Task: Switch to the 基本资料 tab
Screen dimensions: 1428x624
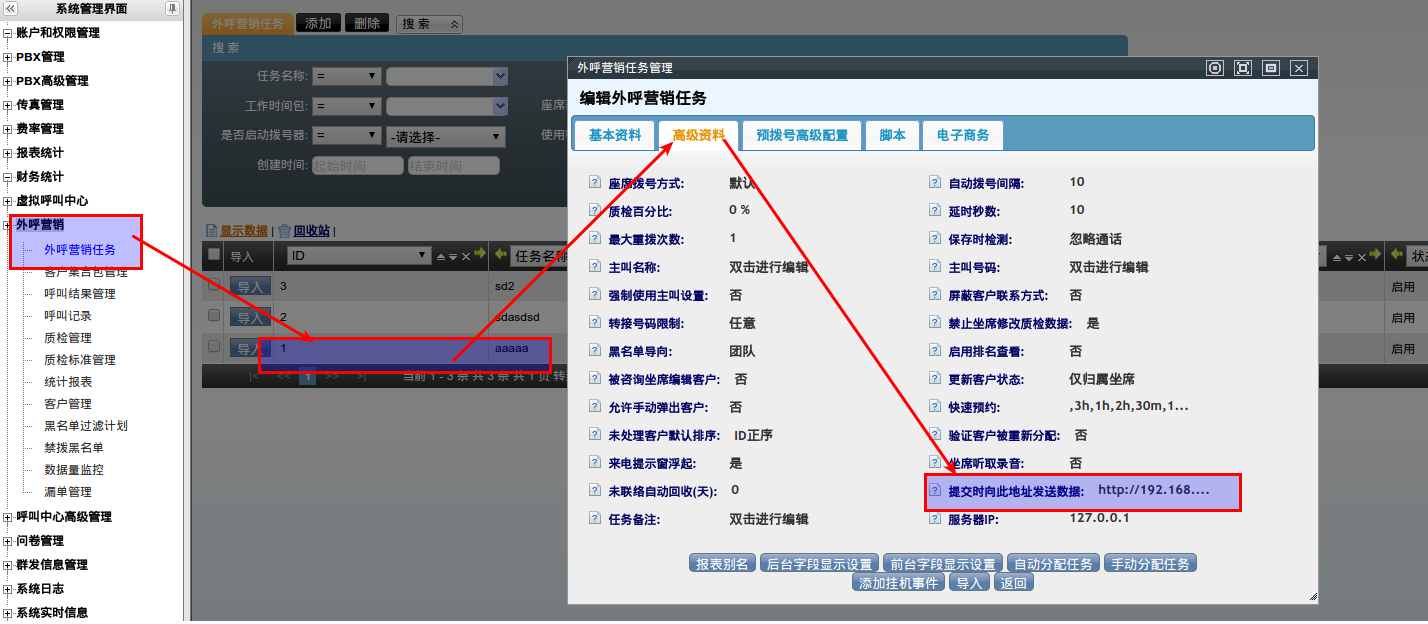Action: [614, 135]
